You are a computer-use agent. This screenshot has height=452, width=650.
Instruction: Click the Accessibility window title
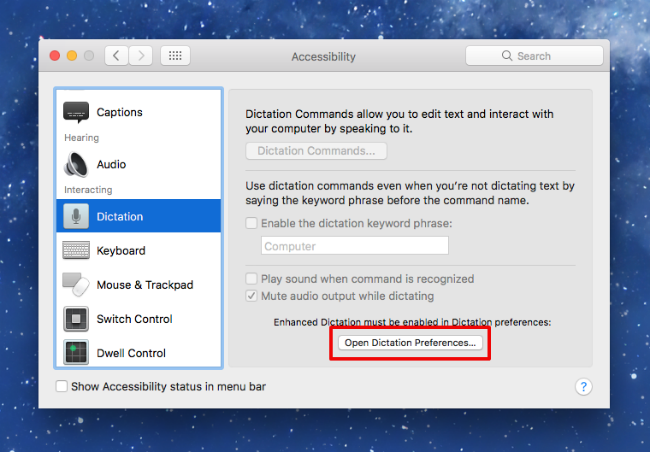click(x=323, y=56)
